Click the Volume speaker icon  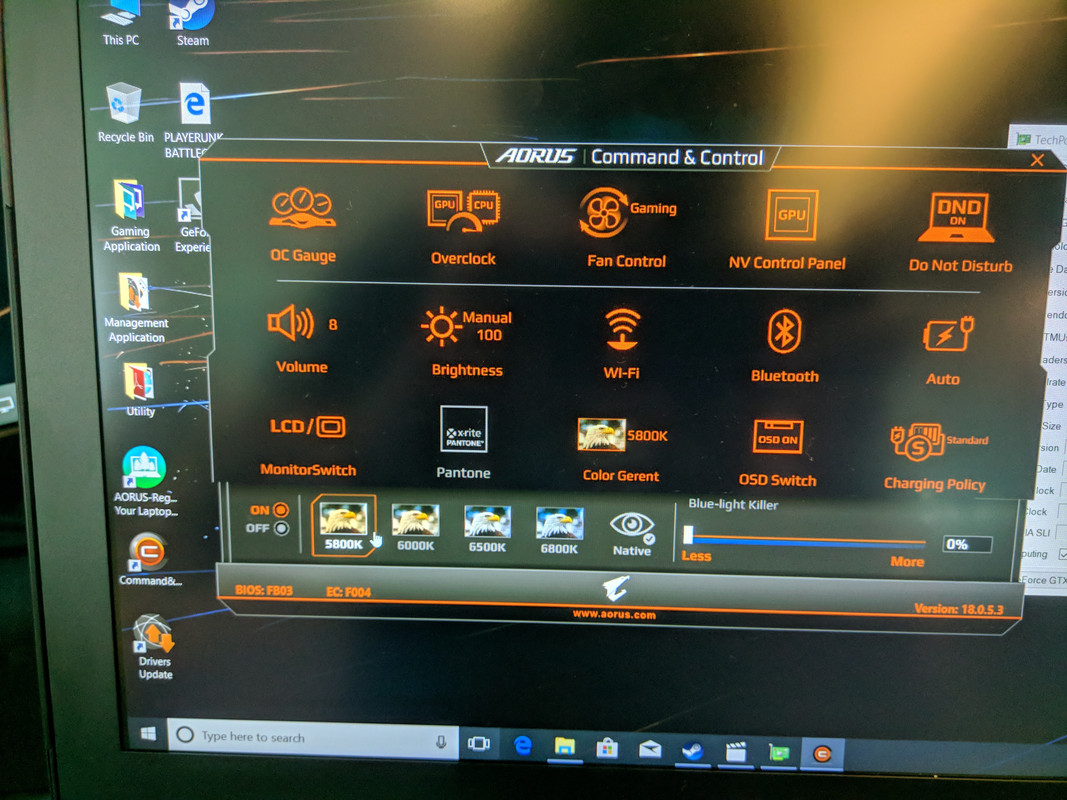click(x=291, y=322)
